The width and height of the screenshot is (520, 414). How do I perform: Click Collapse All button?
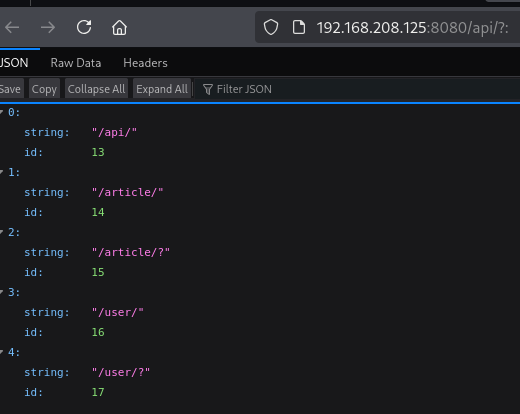click(x=96, y=89)
